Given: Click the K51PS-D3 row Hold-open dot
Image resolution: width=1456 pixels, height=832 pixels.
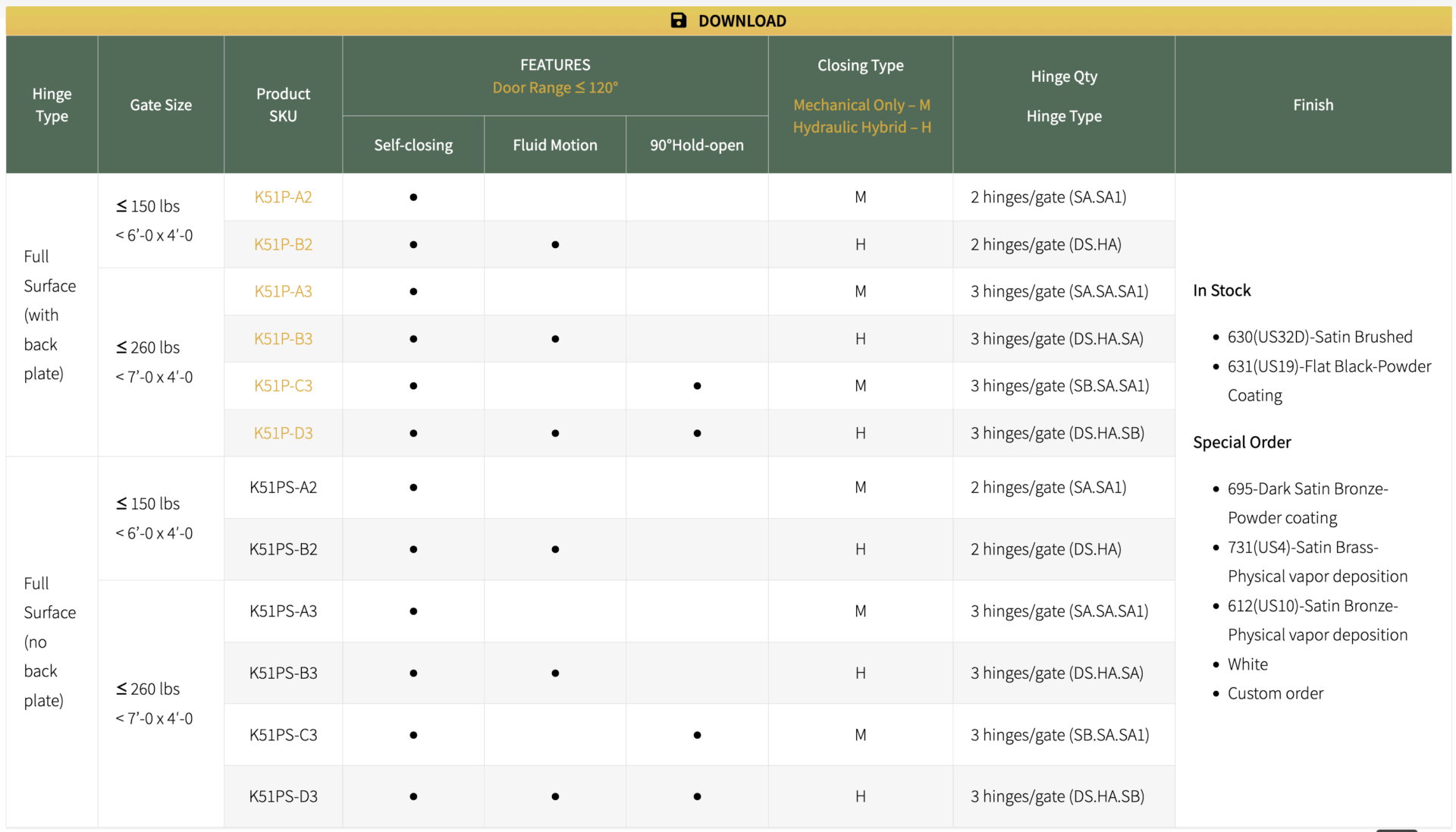Looking at the screenshot, I should 697,796.
